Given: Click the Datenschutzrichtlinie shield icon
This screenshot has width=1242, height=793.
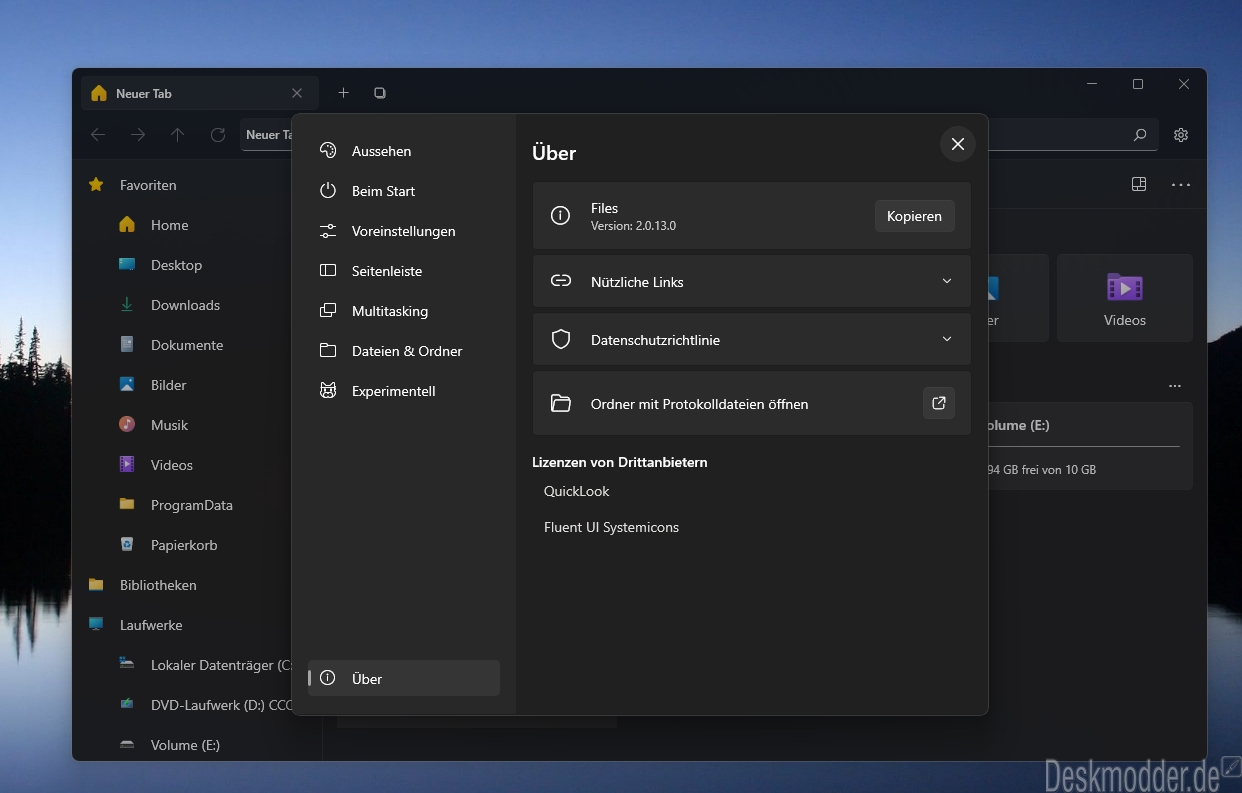Looking at the screenshot, I should point(561,339).
